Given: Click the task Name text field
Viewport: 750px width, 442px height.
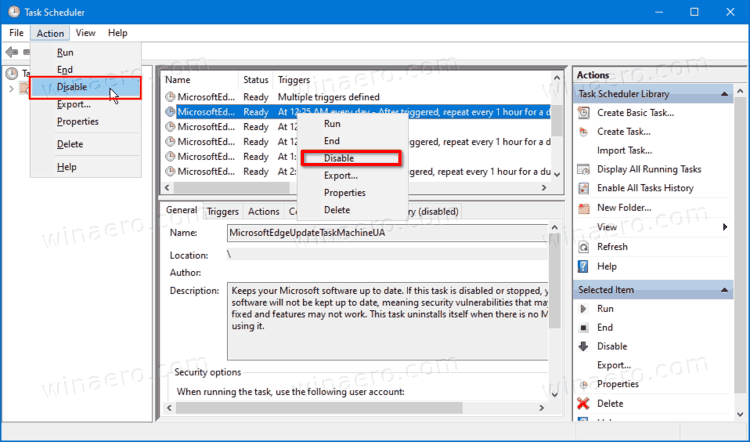Looking at the screenshot, I should coord(387,233).
